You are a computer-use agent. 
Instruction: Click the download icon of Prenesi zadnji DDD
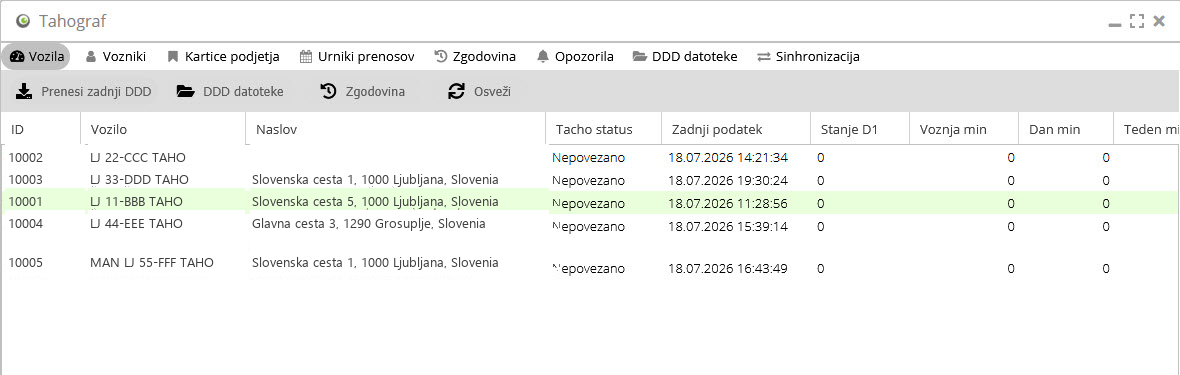click(24, 92)
